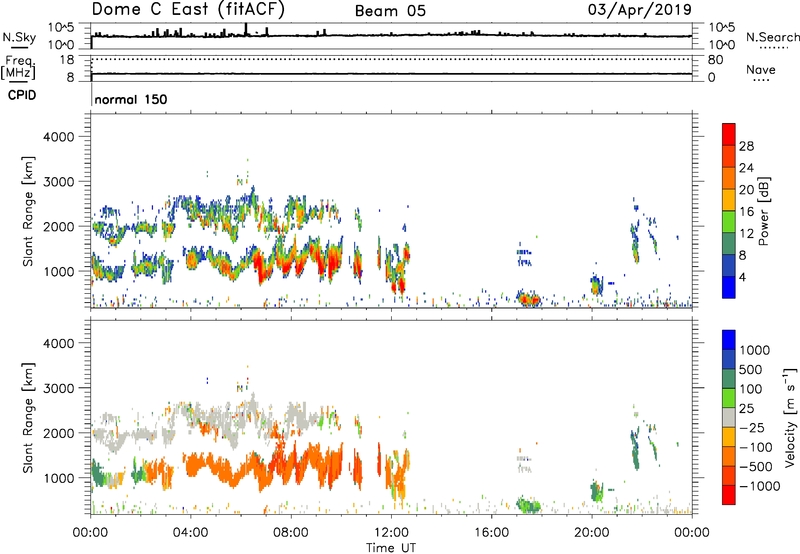Click the '12' label on the Power colorbar
This screenshot has width=800, height=554.
pos(746,233)
